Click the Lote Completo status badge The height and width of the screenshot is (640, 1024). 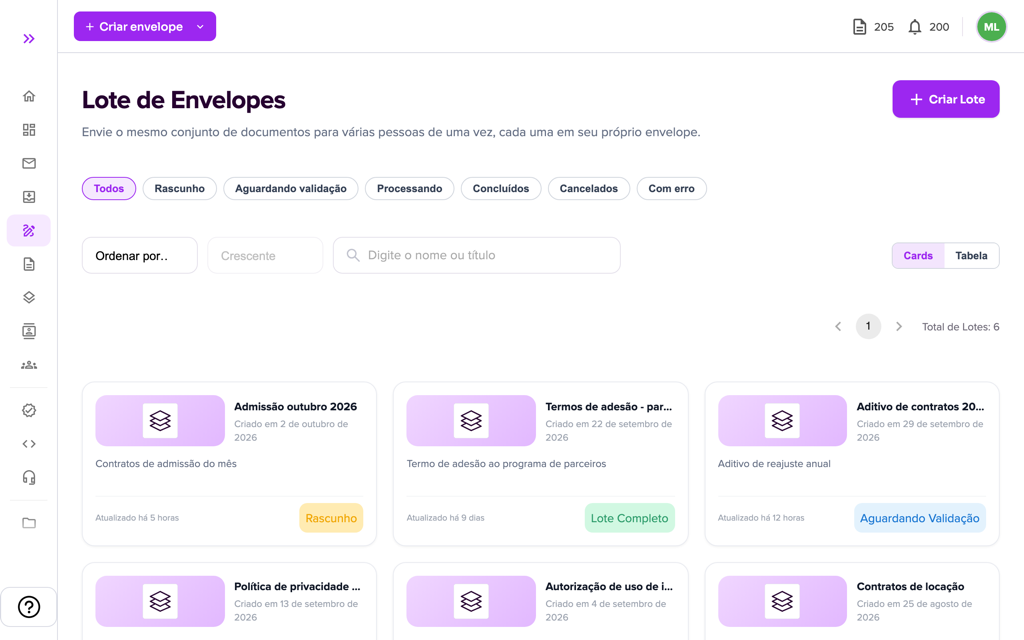tap(630, 518)
